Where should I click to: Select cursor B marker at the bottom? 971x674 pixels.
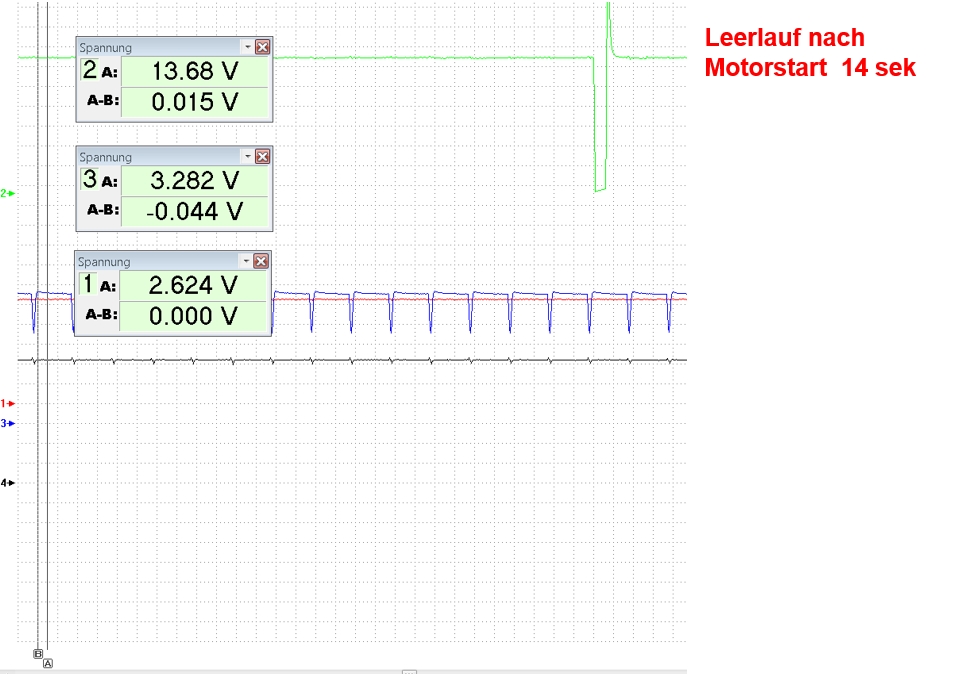[x=38, y=654]
